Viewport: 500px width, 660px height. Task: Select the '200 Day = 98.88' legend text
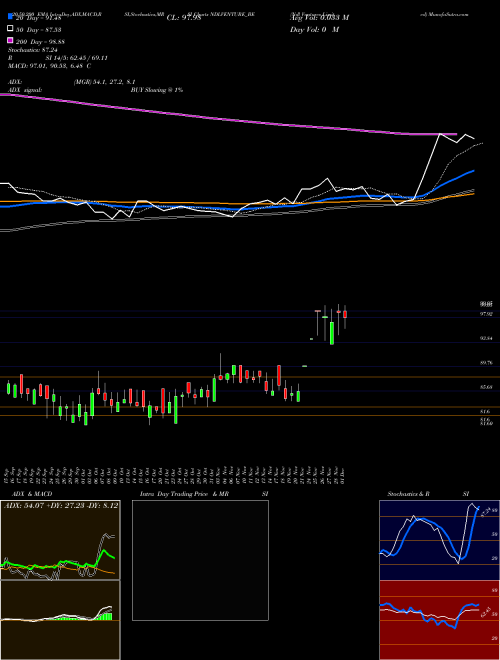(40, 42)
